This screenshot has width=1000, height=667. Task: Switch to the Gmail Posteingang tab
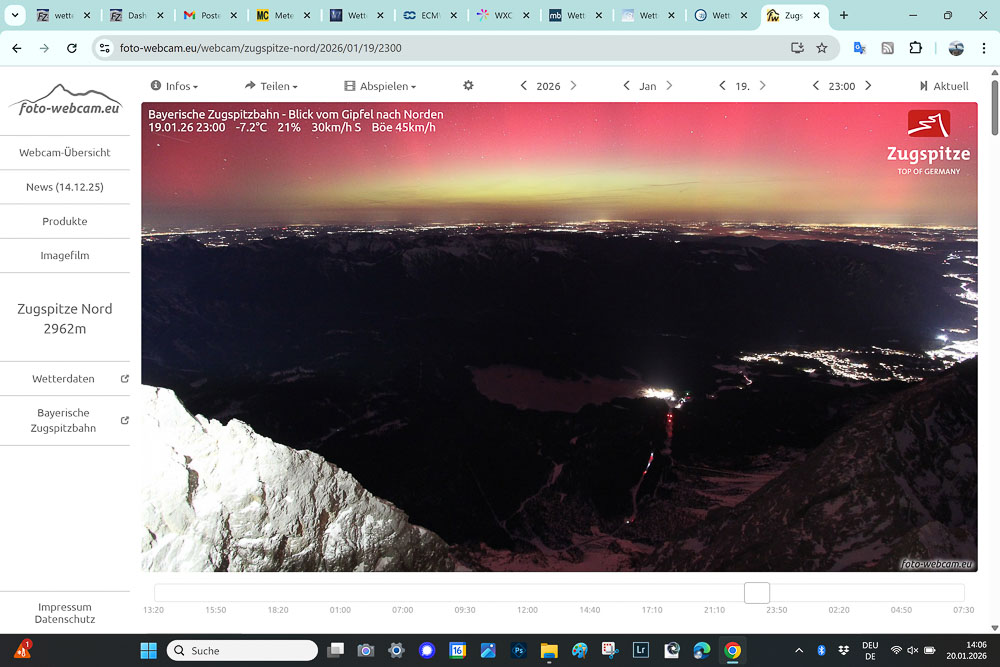pyautogui.click(x=203, y=16)
